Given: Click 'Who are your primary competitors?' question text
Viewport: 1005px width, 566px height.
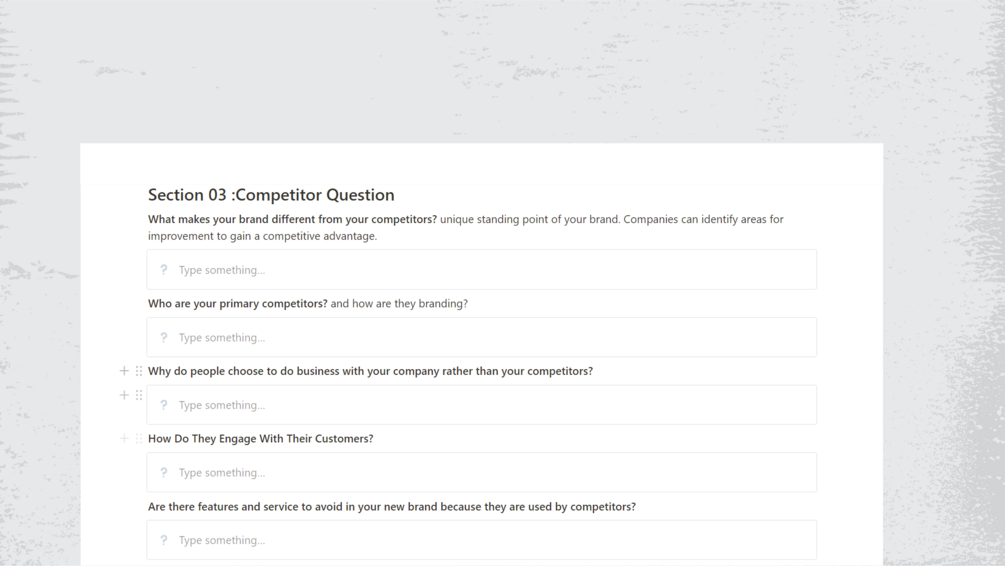Looking at the screenshot, I should [238, 304].
